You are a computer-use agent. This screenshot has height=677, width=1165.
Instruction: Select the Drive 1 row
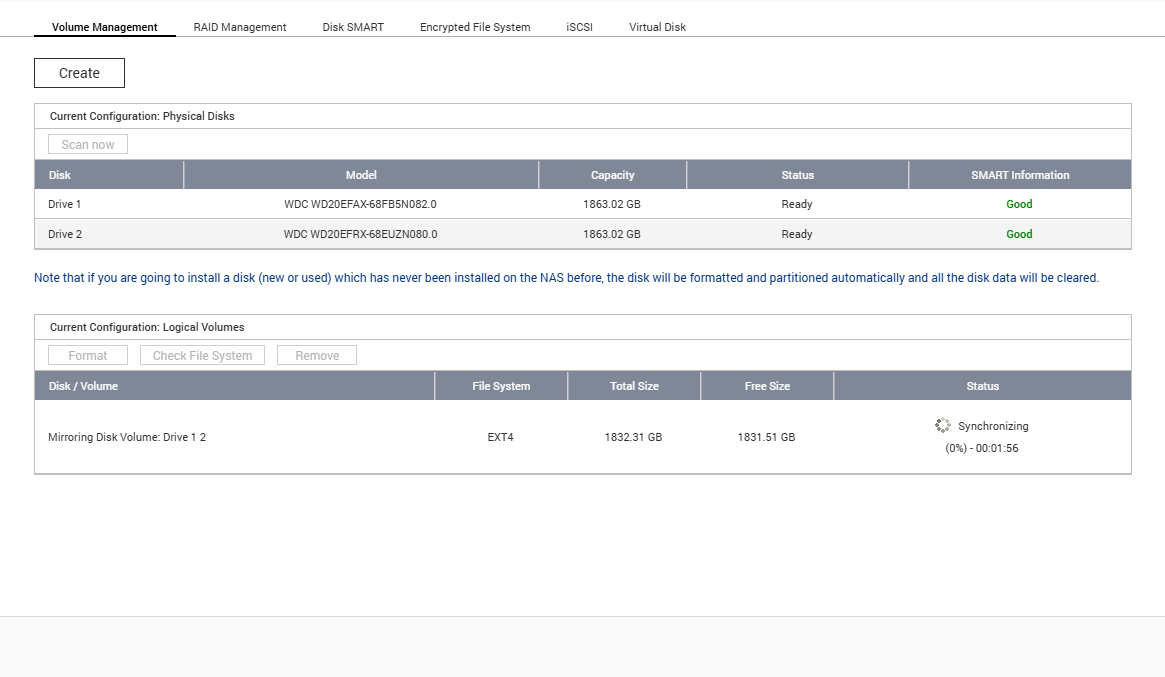click(x=65, y=204)
